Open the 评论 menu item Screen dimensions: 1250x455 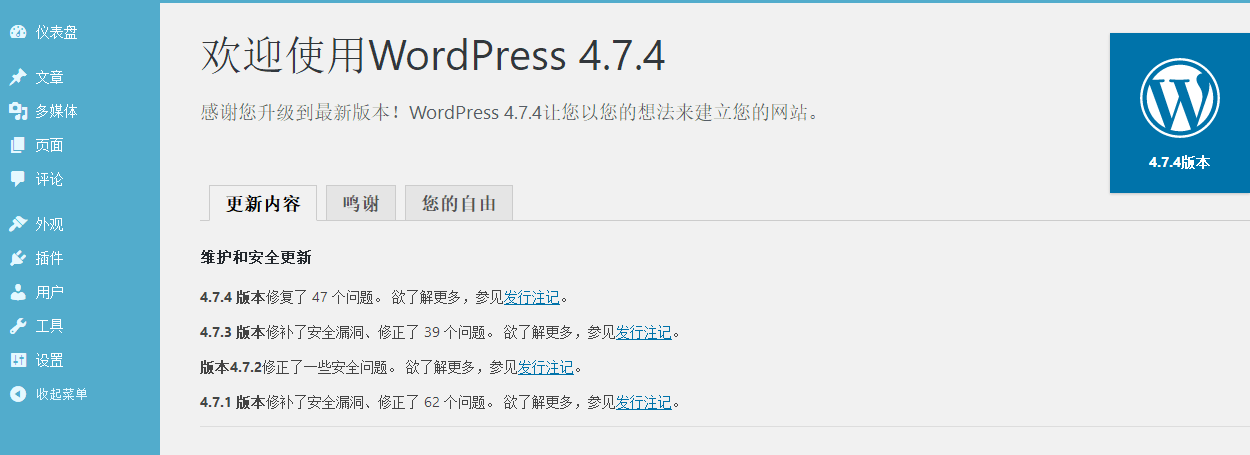pos(80,179)
